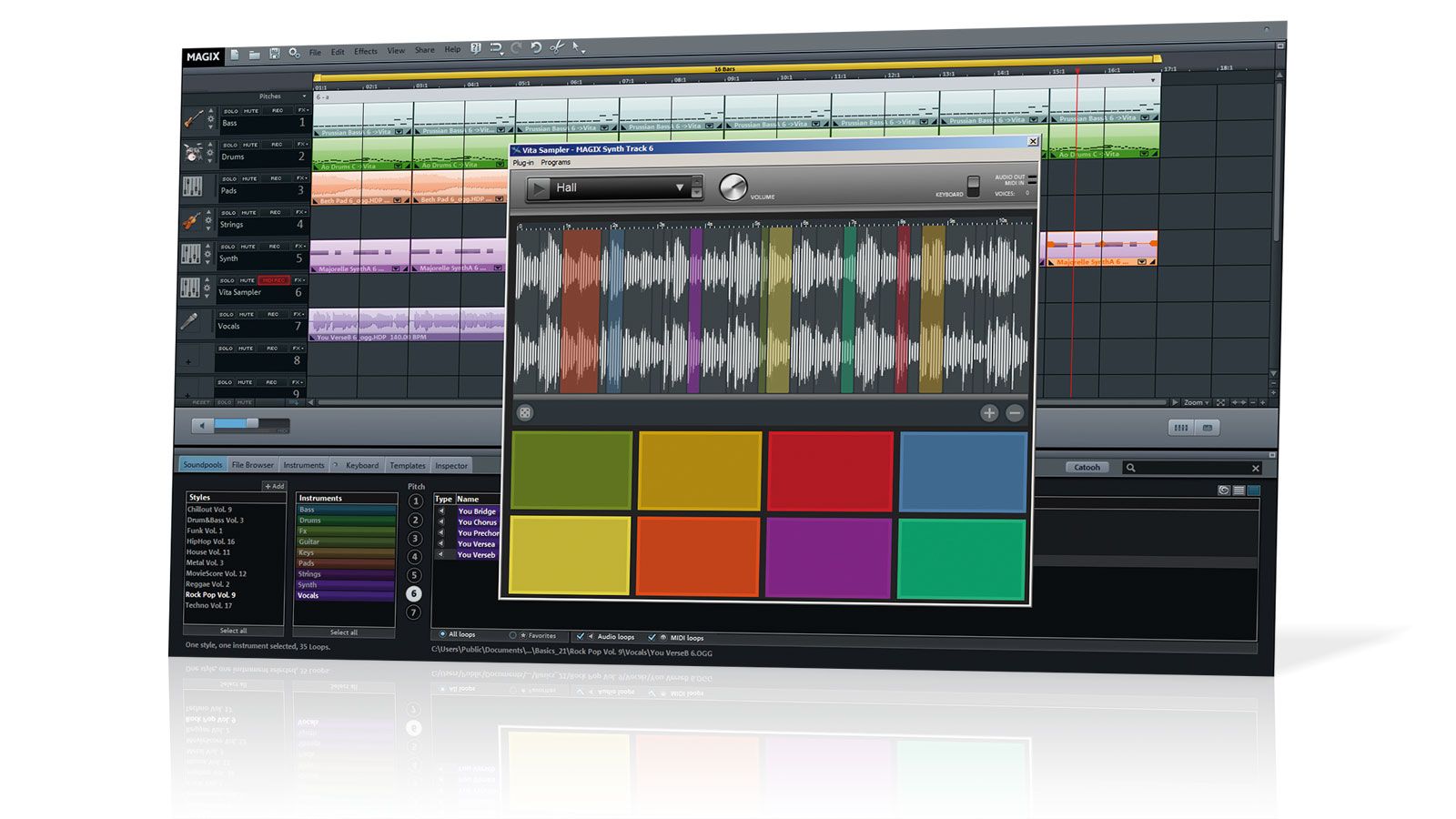Uncheck the Audio loops checkbox
This screenshot has width=1456, height=819.
tap(581, 636)
